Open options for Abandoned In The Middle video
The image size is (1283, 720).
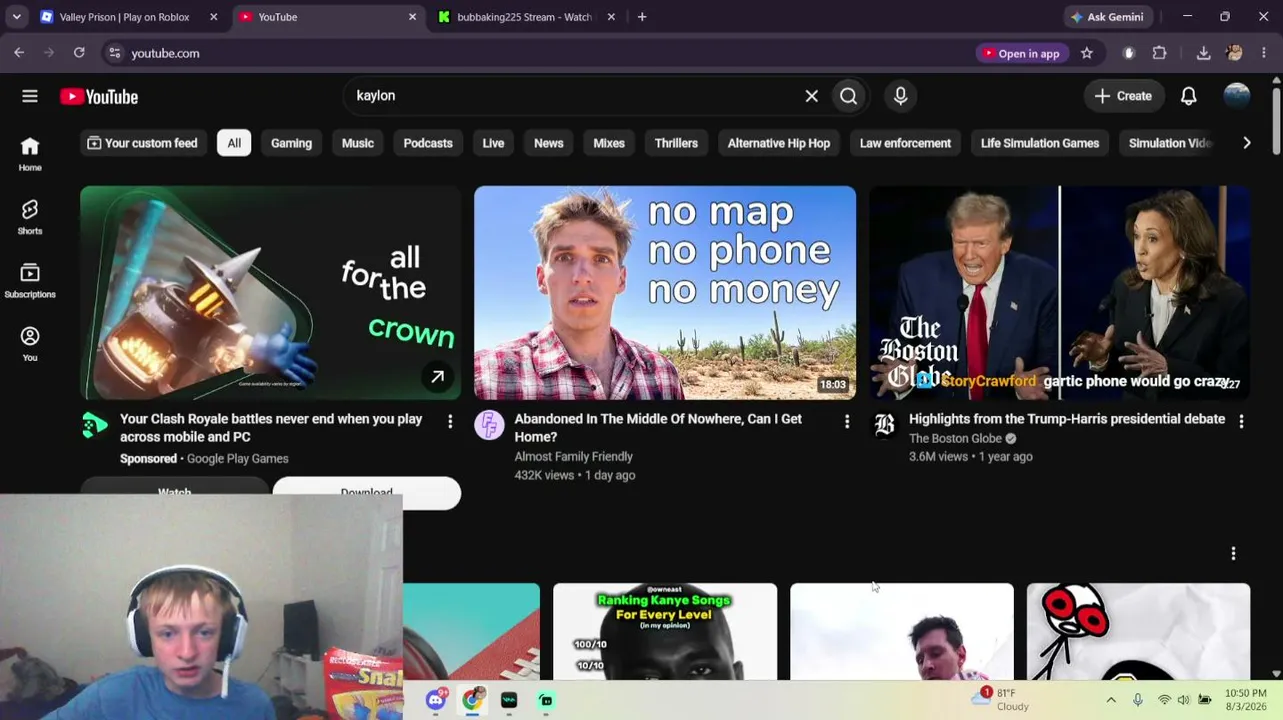(847, 422)
